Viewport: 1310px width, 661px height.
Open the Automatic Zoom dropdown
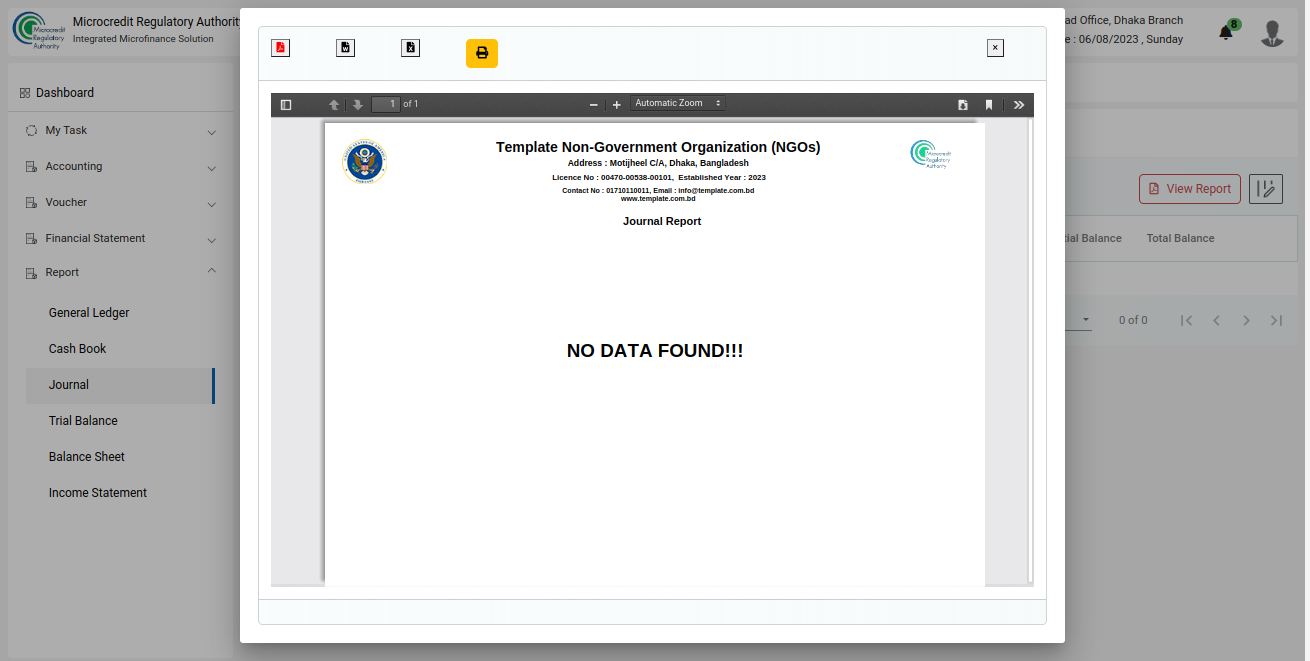click(677, 104)
